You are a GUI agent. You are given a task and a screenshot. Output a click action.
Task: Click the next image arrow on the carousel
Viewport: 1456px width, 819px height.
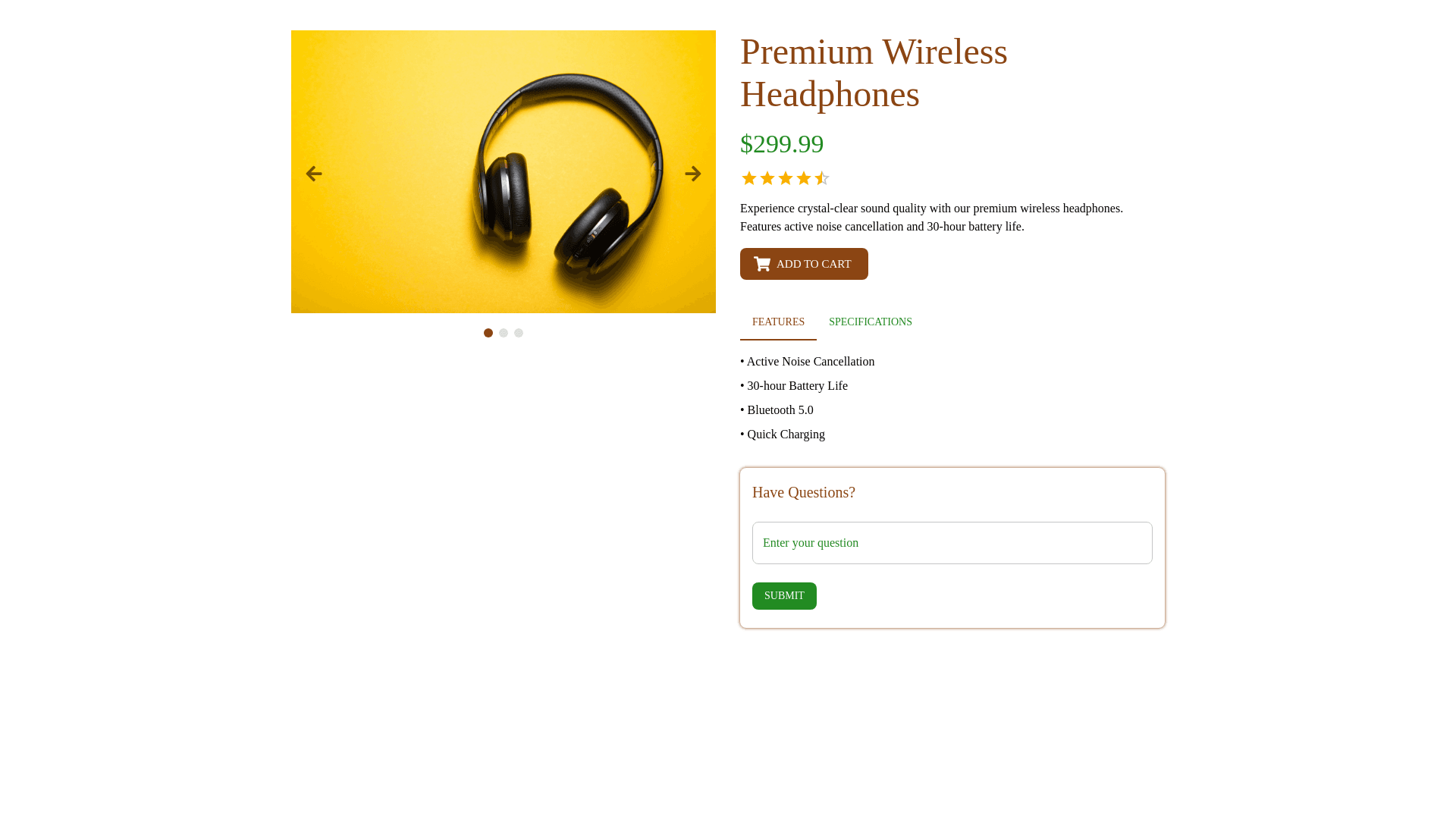tap(693, 174)
